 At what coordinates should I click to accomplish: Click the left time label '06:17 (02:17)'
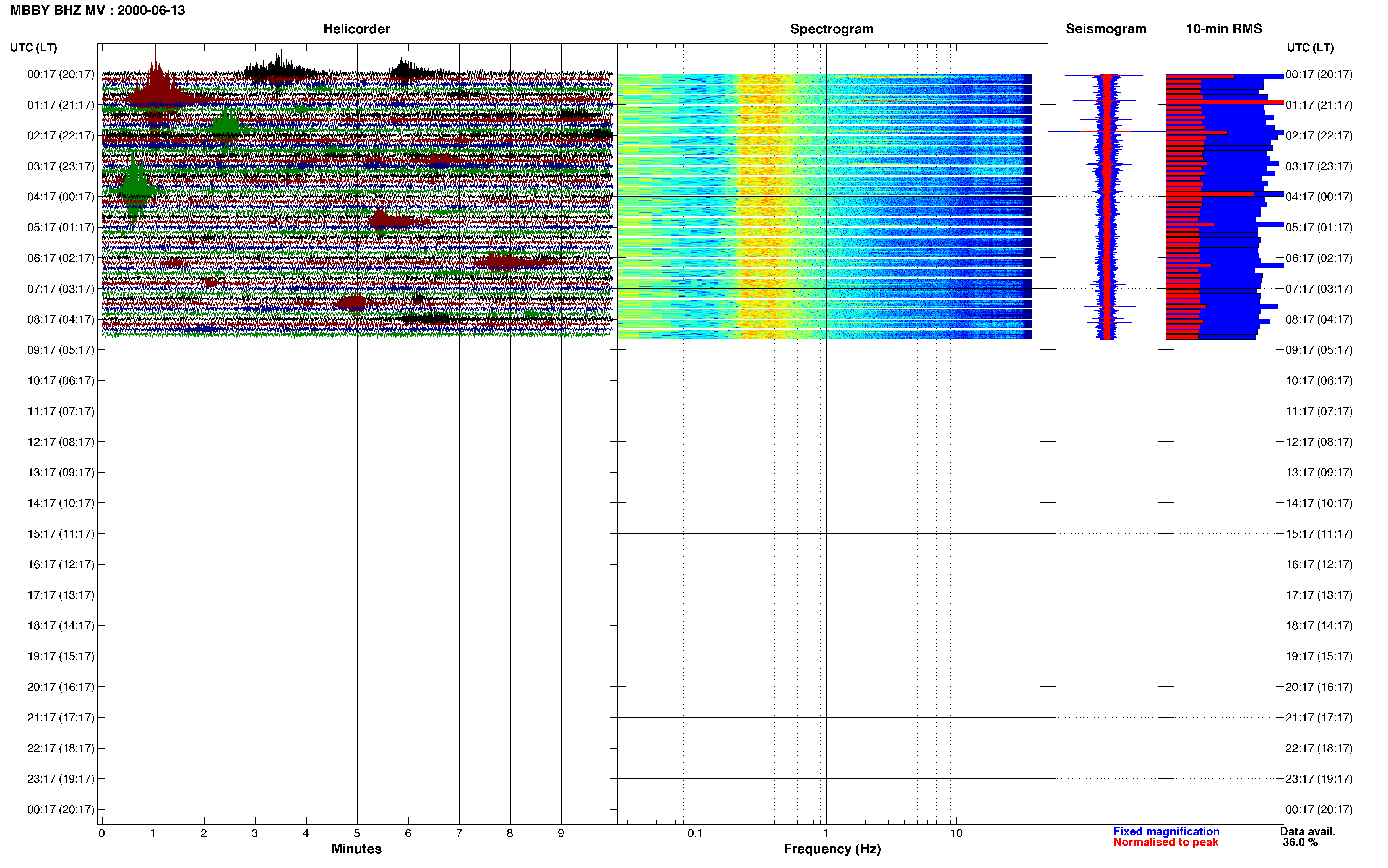60,258
